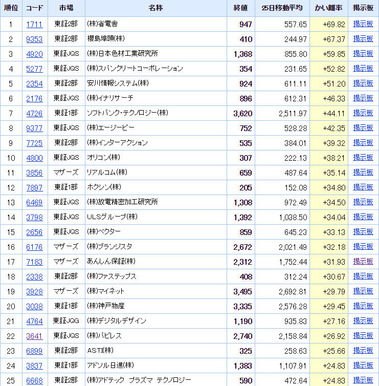Screen dimensions: 379x386
Task: Open 掲示板 link for code 2176
Action: point(363,98)
